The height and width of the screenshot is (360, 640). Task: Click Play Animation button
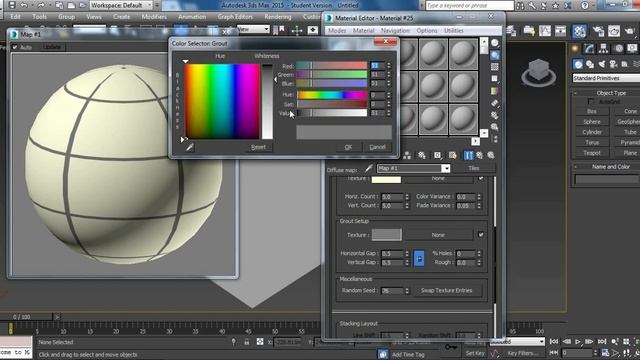click(x=578, y=342)
